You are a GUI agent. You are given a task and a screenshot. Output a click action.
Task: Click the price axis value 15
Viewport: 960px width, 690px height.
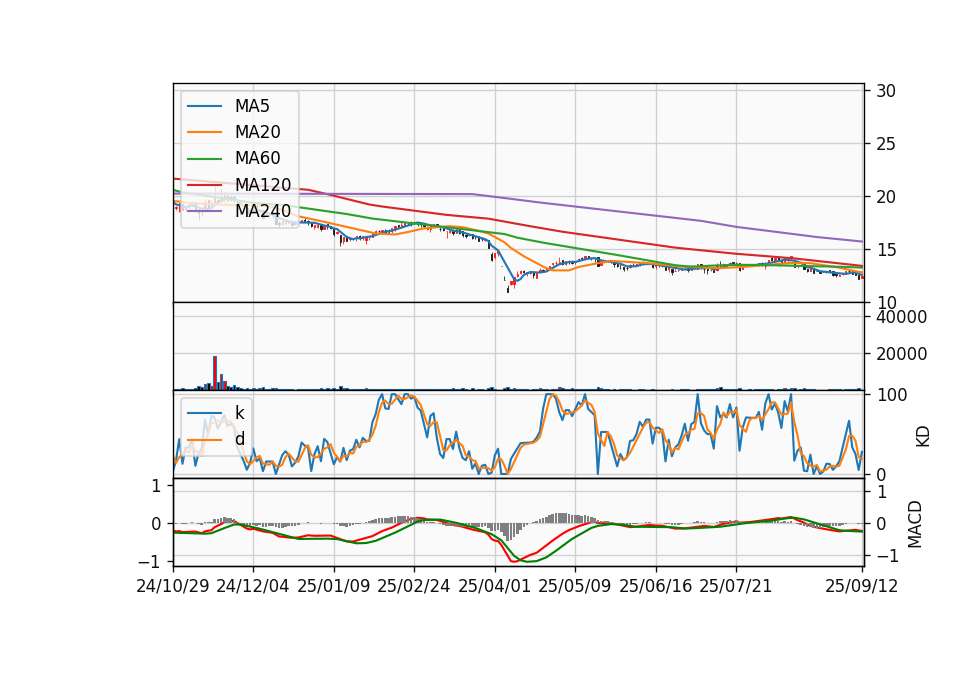[886, 250]
